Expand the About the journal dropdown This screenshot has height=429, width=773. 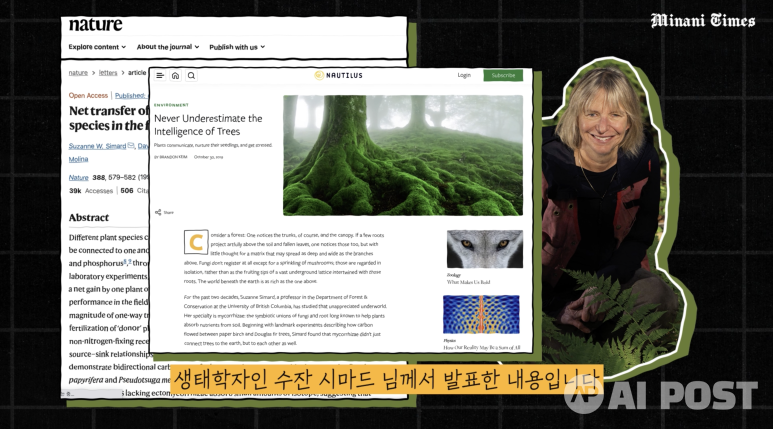[x=168, y=47]
